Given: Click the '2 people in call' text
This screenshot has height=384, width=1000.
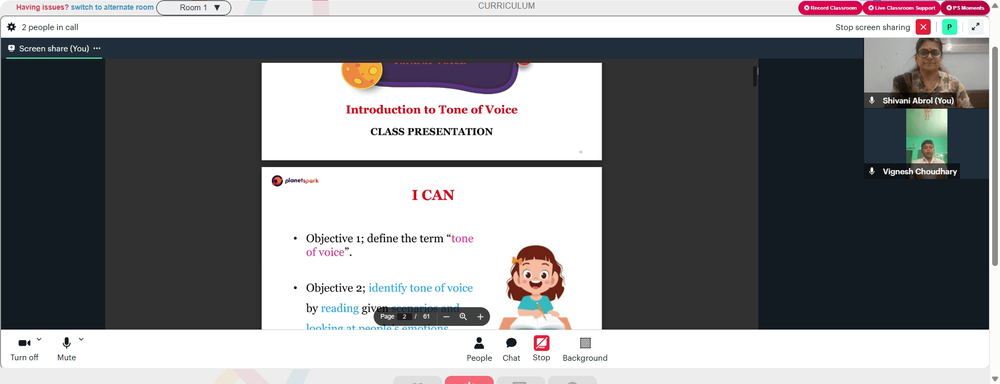Looking at the screenshot, I should pos(50,27).
